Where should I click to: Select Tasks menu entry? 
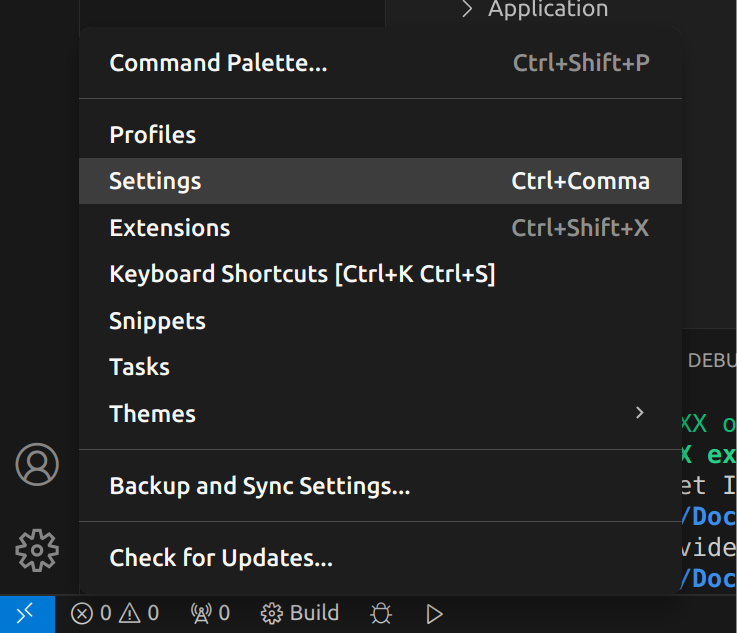380,367
